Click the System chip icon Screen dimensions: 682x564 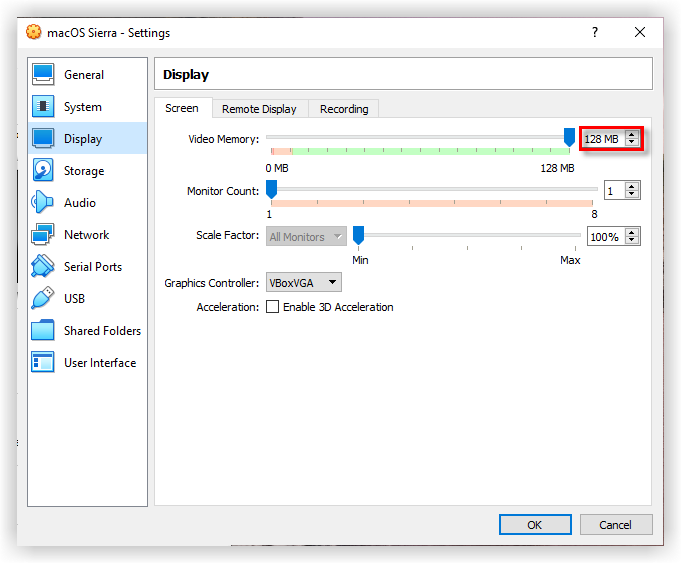coord(43,107)
